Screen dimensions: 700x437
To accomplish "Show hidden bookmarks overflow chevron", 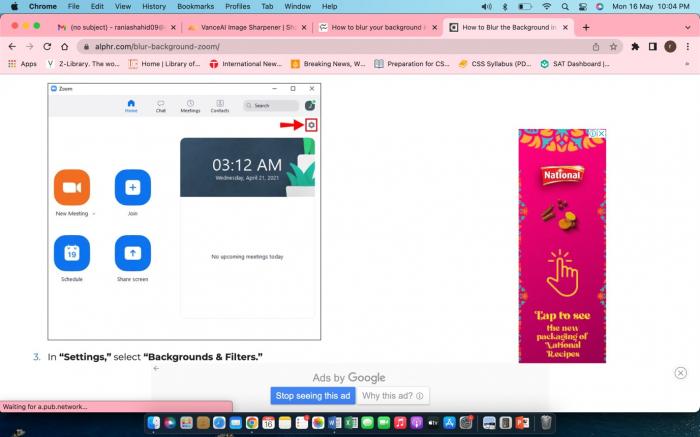I will [687, 64].
